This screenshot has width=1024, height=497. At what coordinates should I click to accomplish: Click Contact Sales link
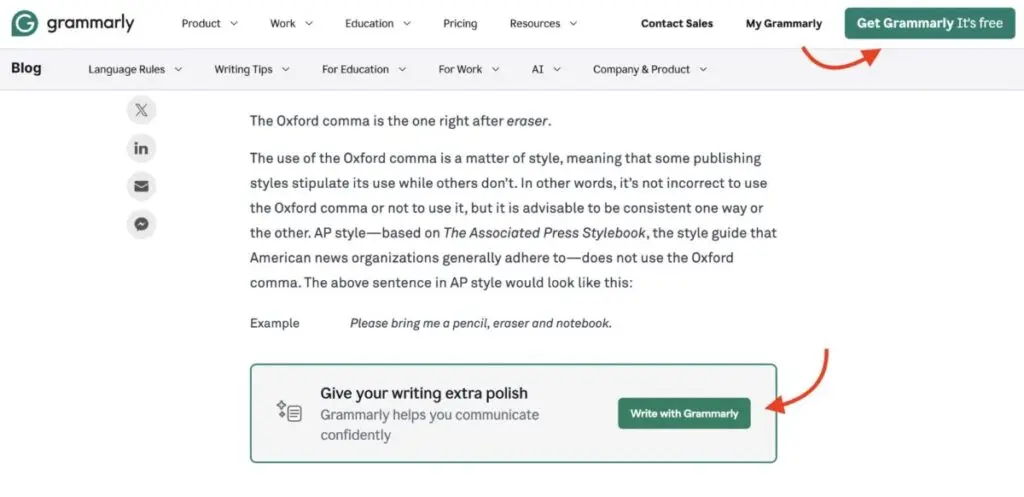[677, 24]
